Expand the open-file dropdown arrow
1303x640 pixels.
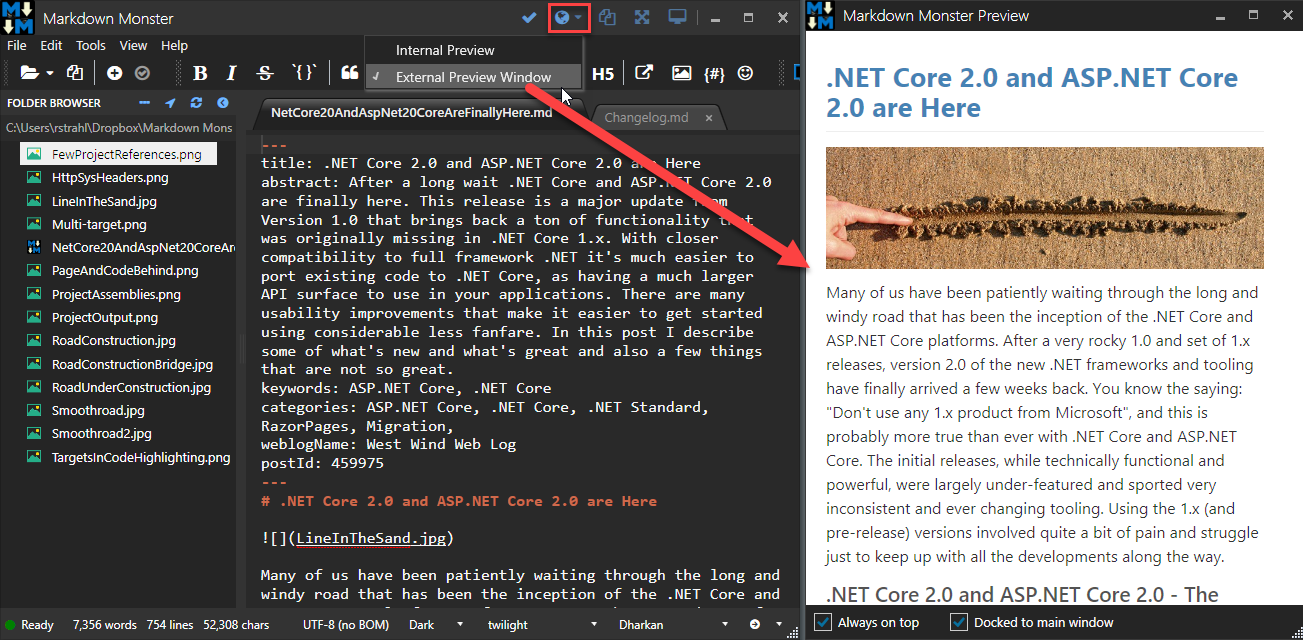(x=50, y=73)
